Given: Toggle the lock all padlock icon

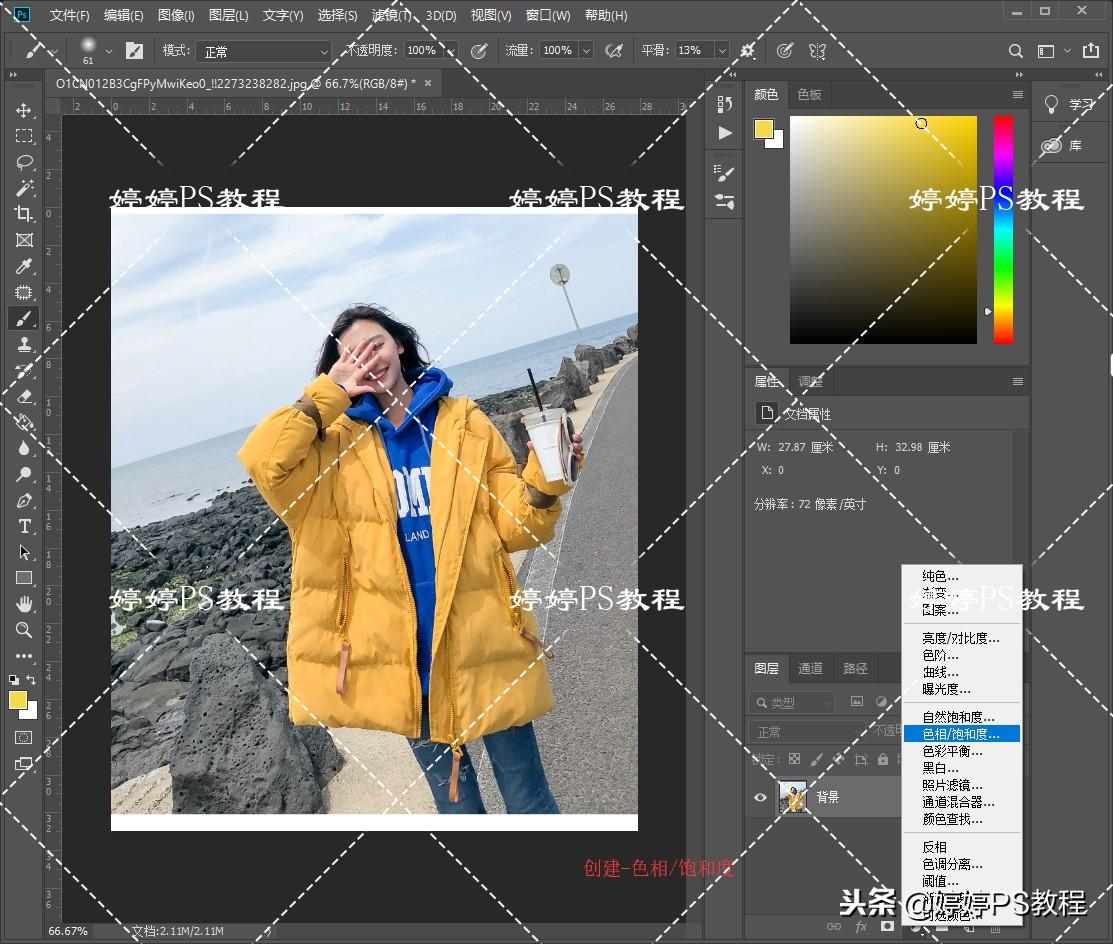Looking at the screenshot, I should (883, 760).
